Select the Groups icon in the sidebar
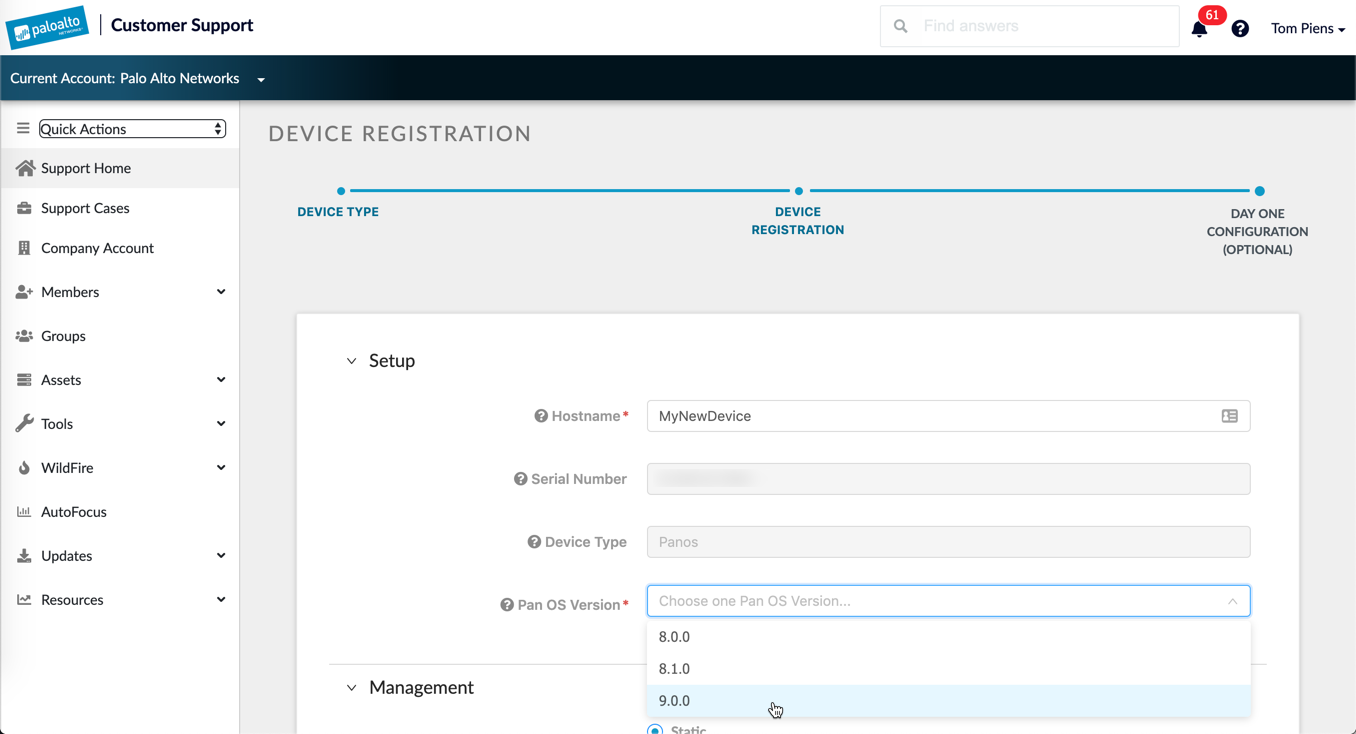Viewport: 1356px width, 734px height. (x=23, y=335)
